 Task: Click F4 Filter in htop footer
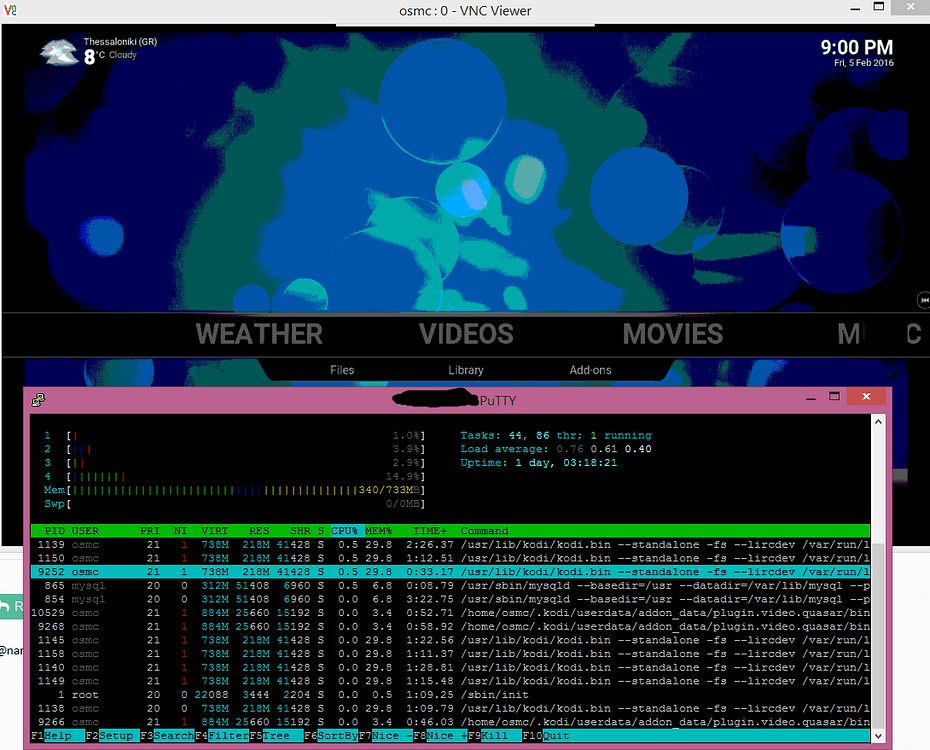[222, 736]
